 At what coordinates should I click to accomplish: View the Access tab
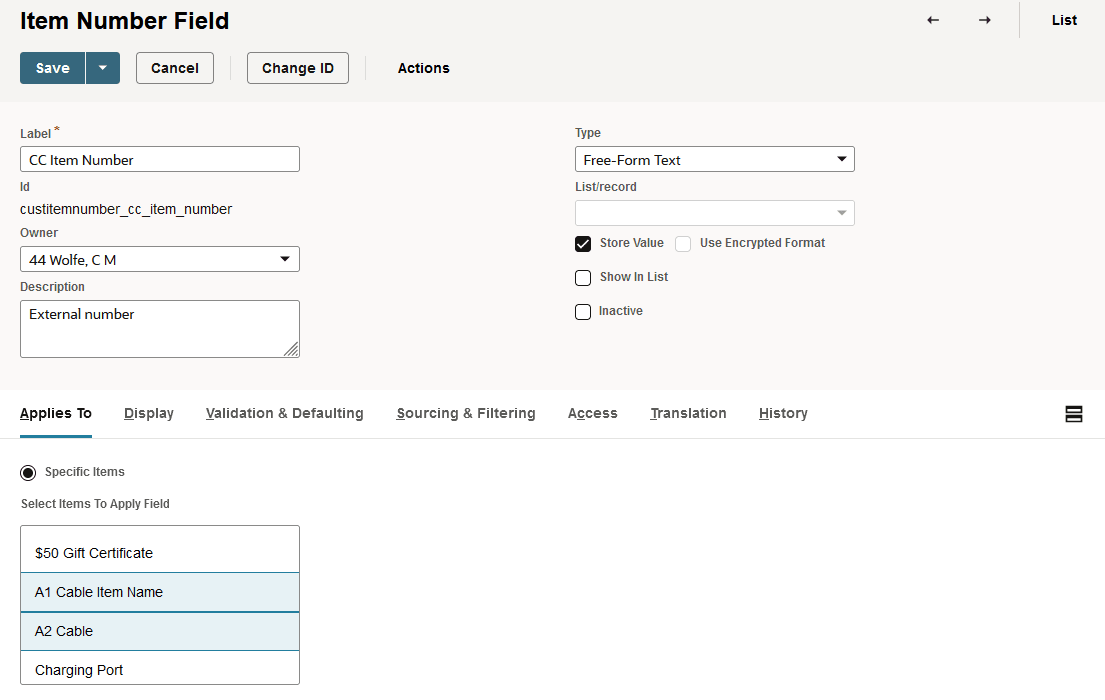pos(592,413)
